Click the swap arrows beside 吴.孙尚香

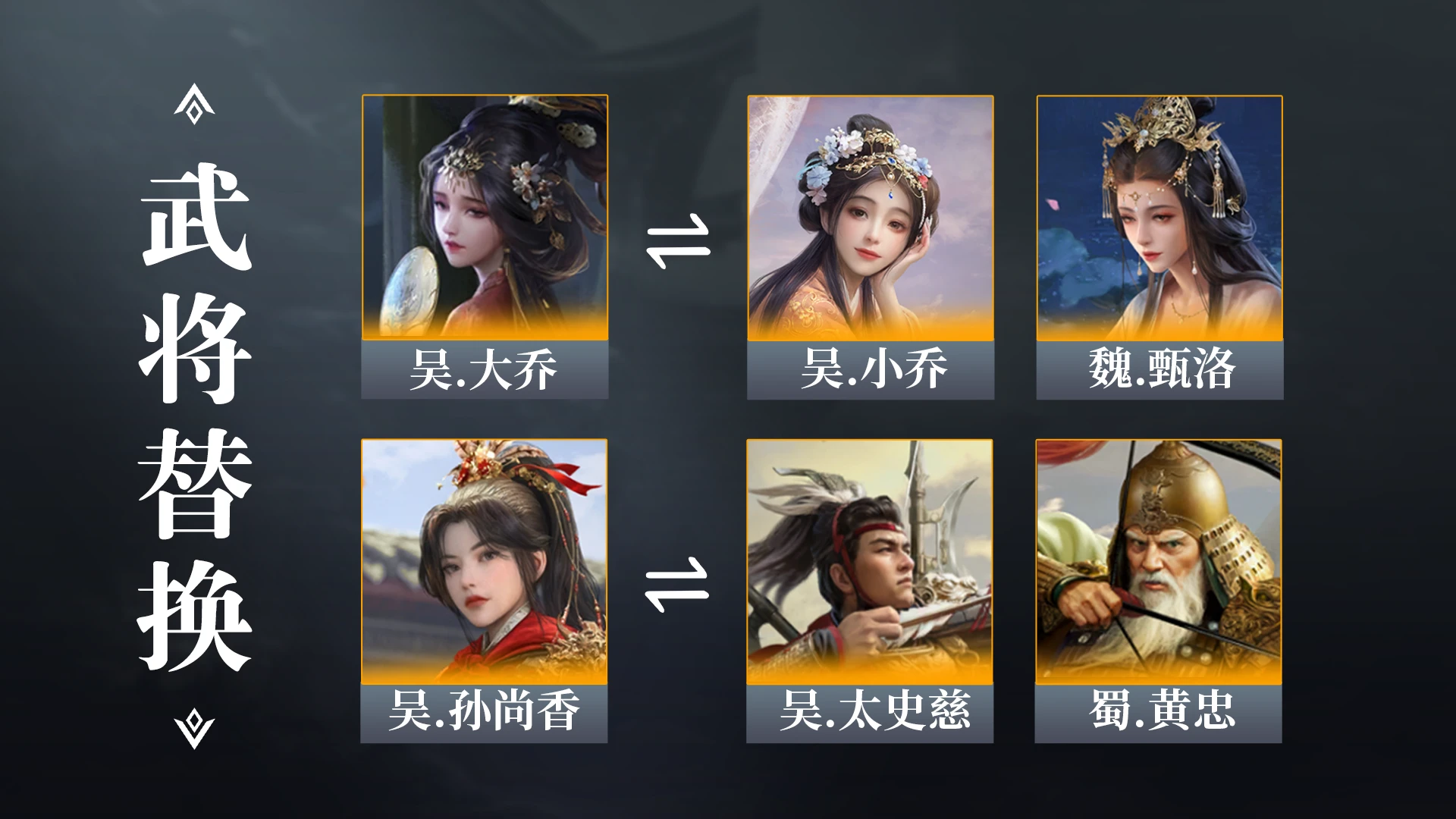click(676, 586)
